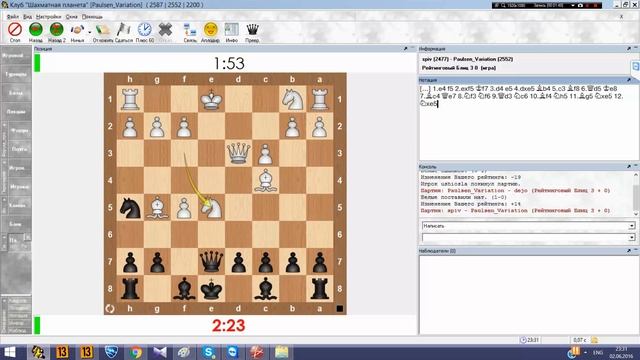Viewport: 640px width, 360px height.
Task: Click the Отложить (adjourn) envelope icon
Action: 102,30
